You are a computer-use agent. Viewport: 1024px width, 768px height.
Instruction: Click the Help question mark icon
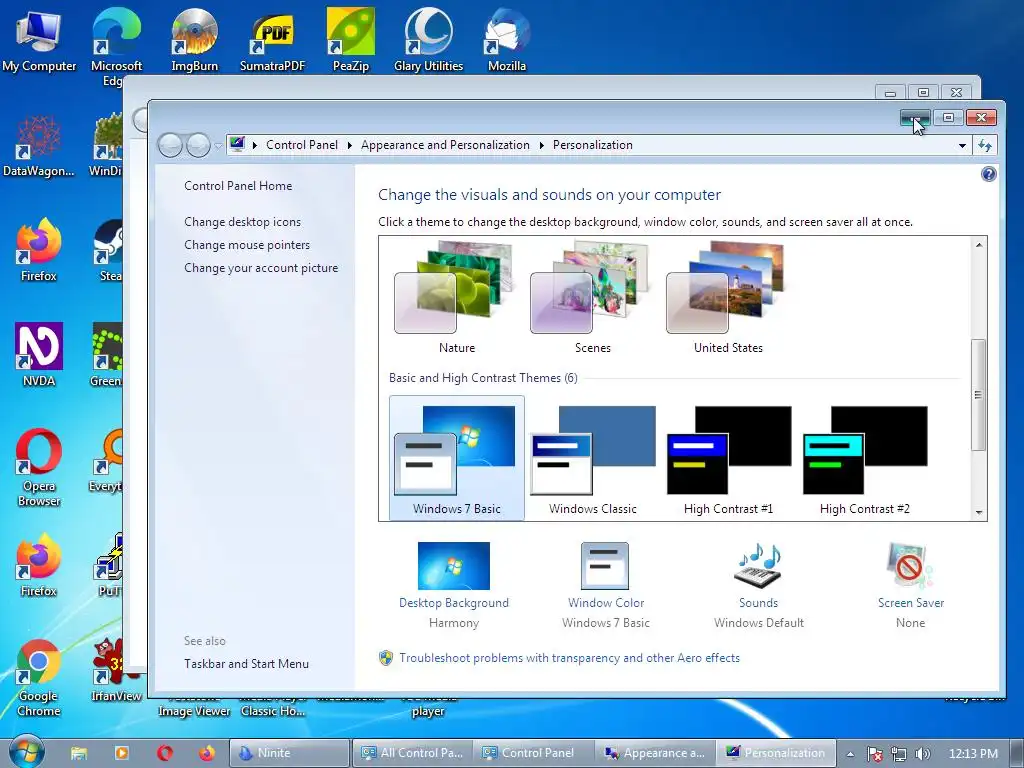pos(989,174)
